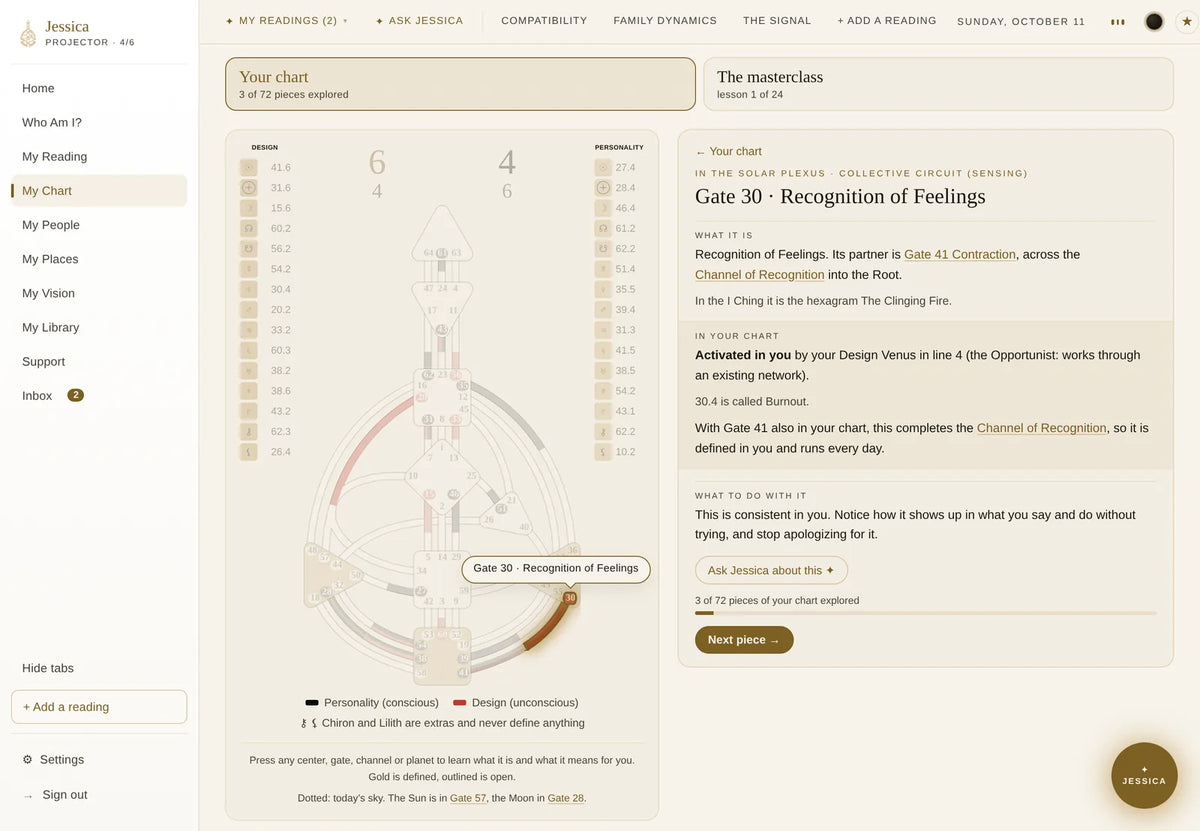Open the Ask Jessica top menu item

pos(419,21)
